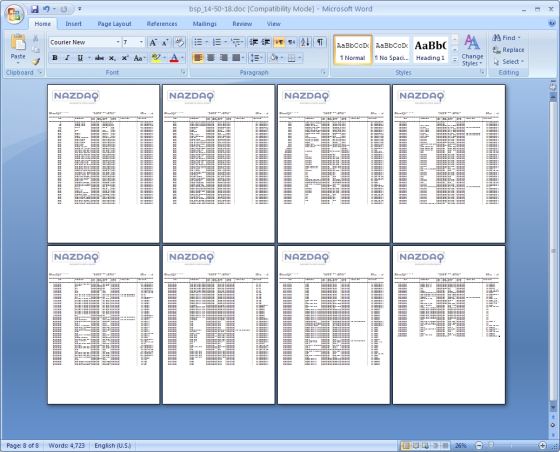
Task: Decrease paragraph indent
Action: (254, 42)
